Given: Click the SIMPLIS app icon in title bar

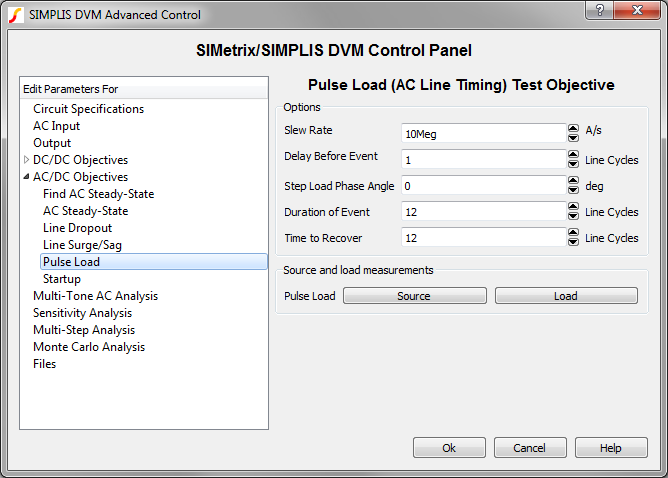Looking at the screenshot, I should coord(15,14).
